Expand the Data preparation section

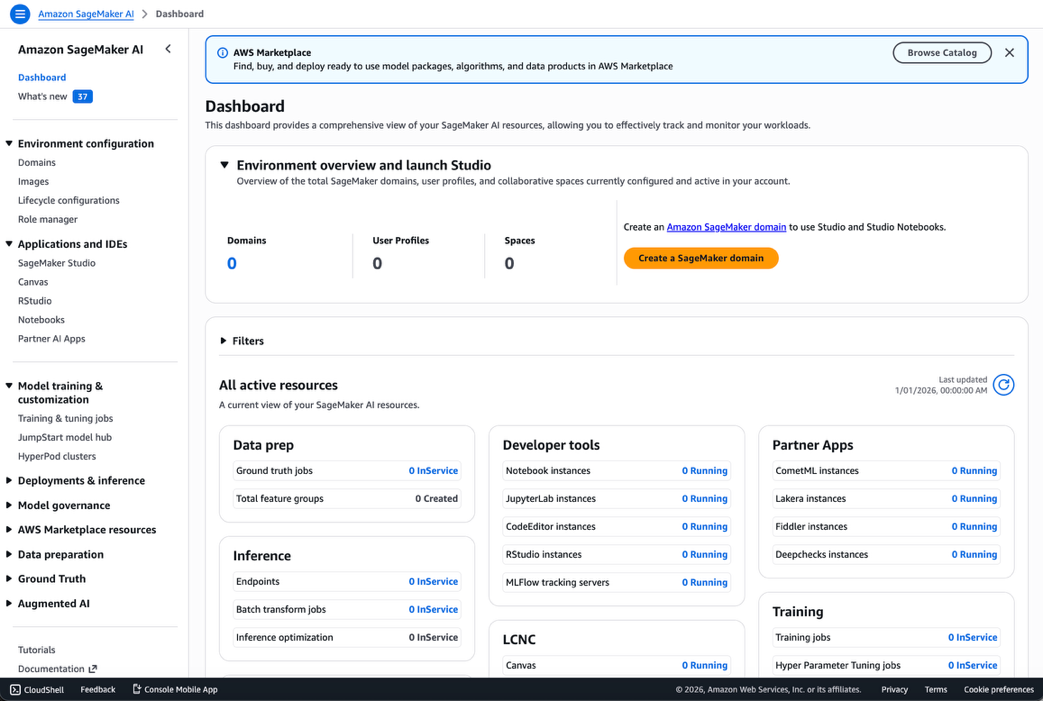(9, 553)
